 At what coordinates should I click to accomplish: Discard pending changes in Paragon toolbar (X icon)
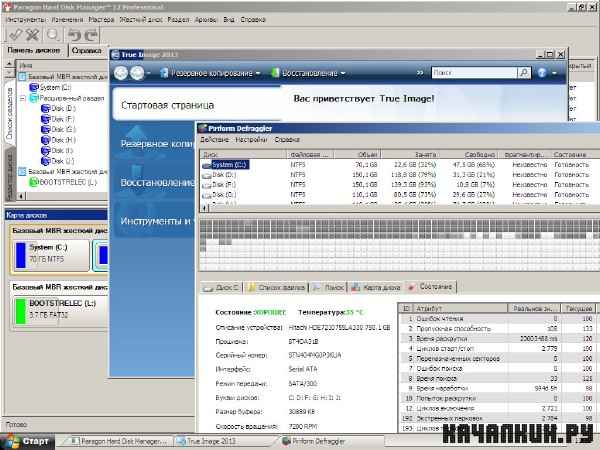tap(33, 35)
